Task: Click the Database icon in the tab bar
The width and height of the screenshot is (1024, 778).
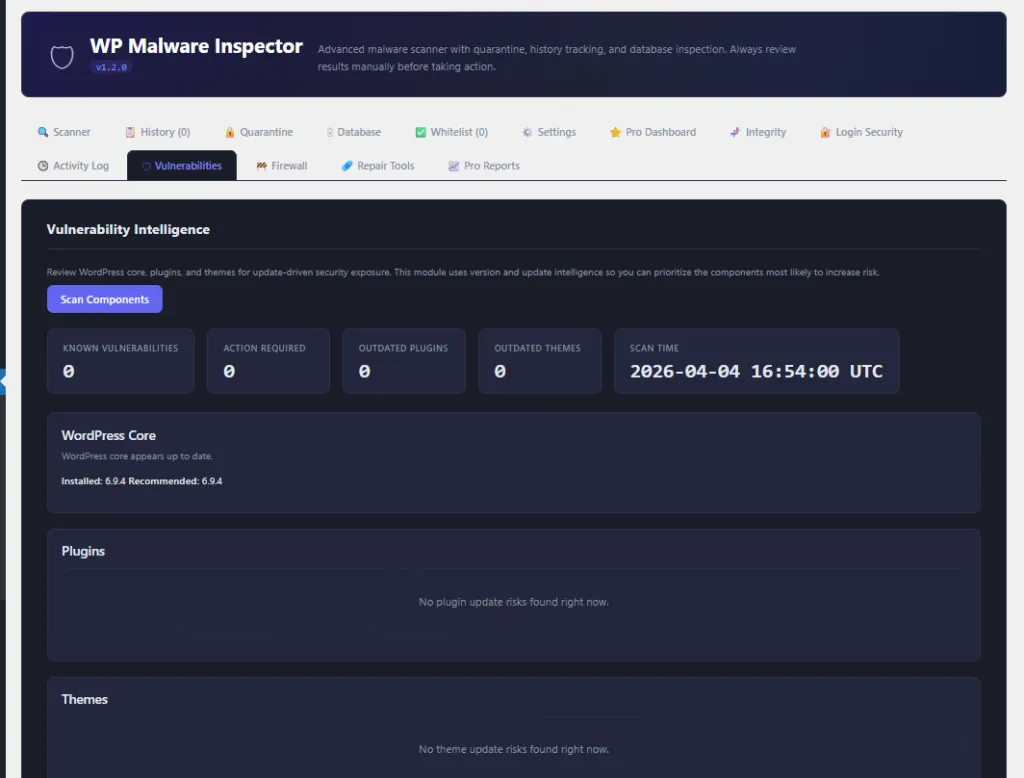Action: pyautogui.click(x=329, y=131)
